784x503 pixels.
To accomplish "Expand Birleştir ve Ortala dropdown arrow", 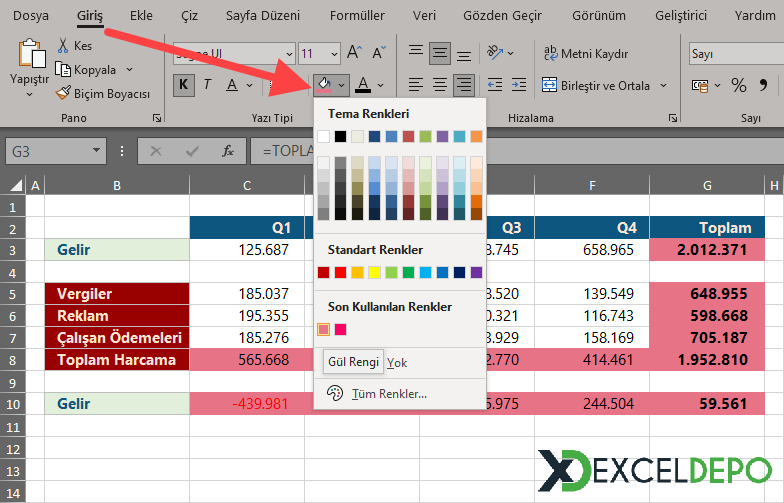I will pos(664,86).
